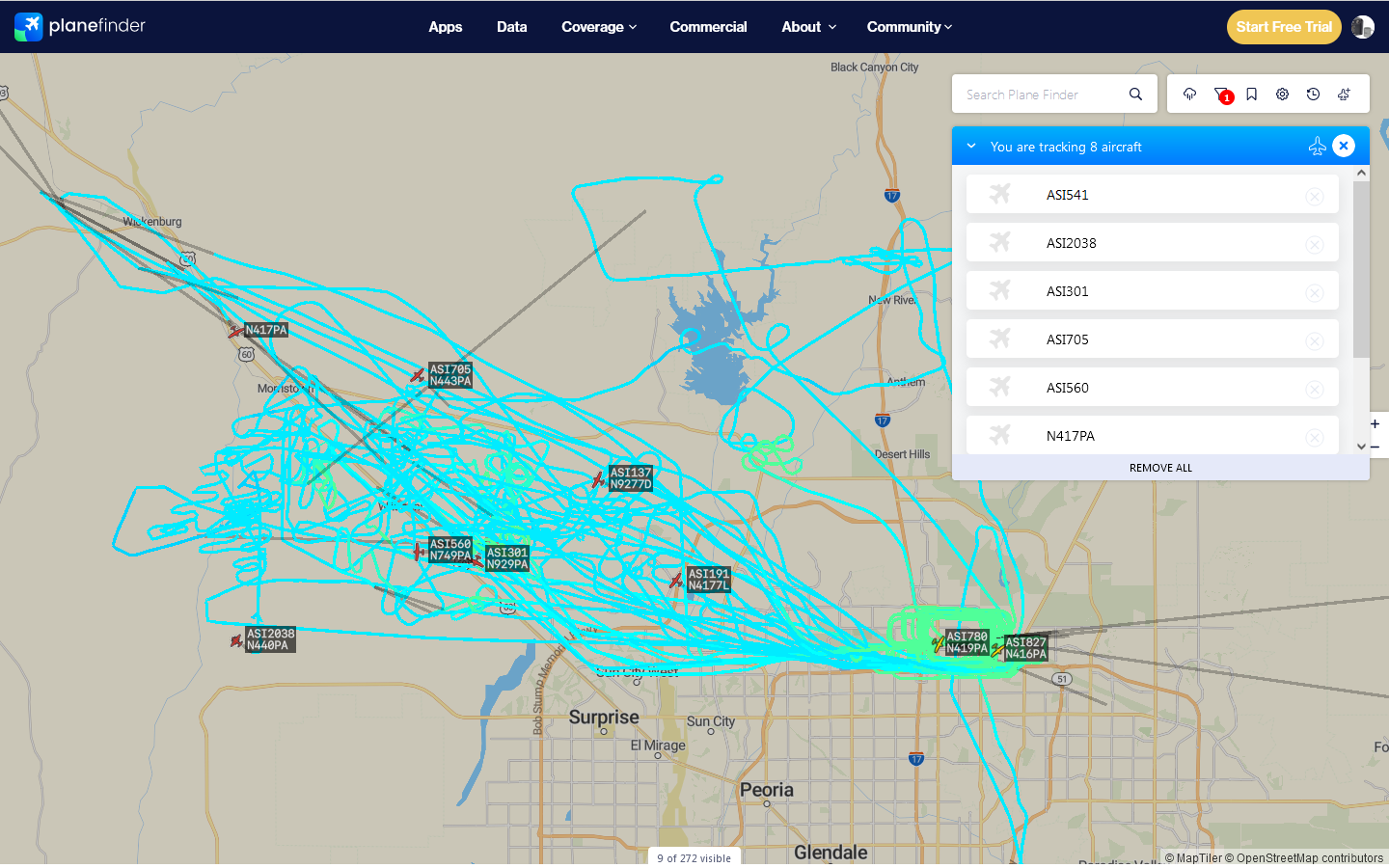Select N417PA in the tracked list
The width and height of the screenshot is (1389, 868).
tap(1153, 435)
